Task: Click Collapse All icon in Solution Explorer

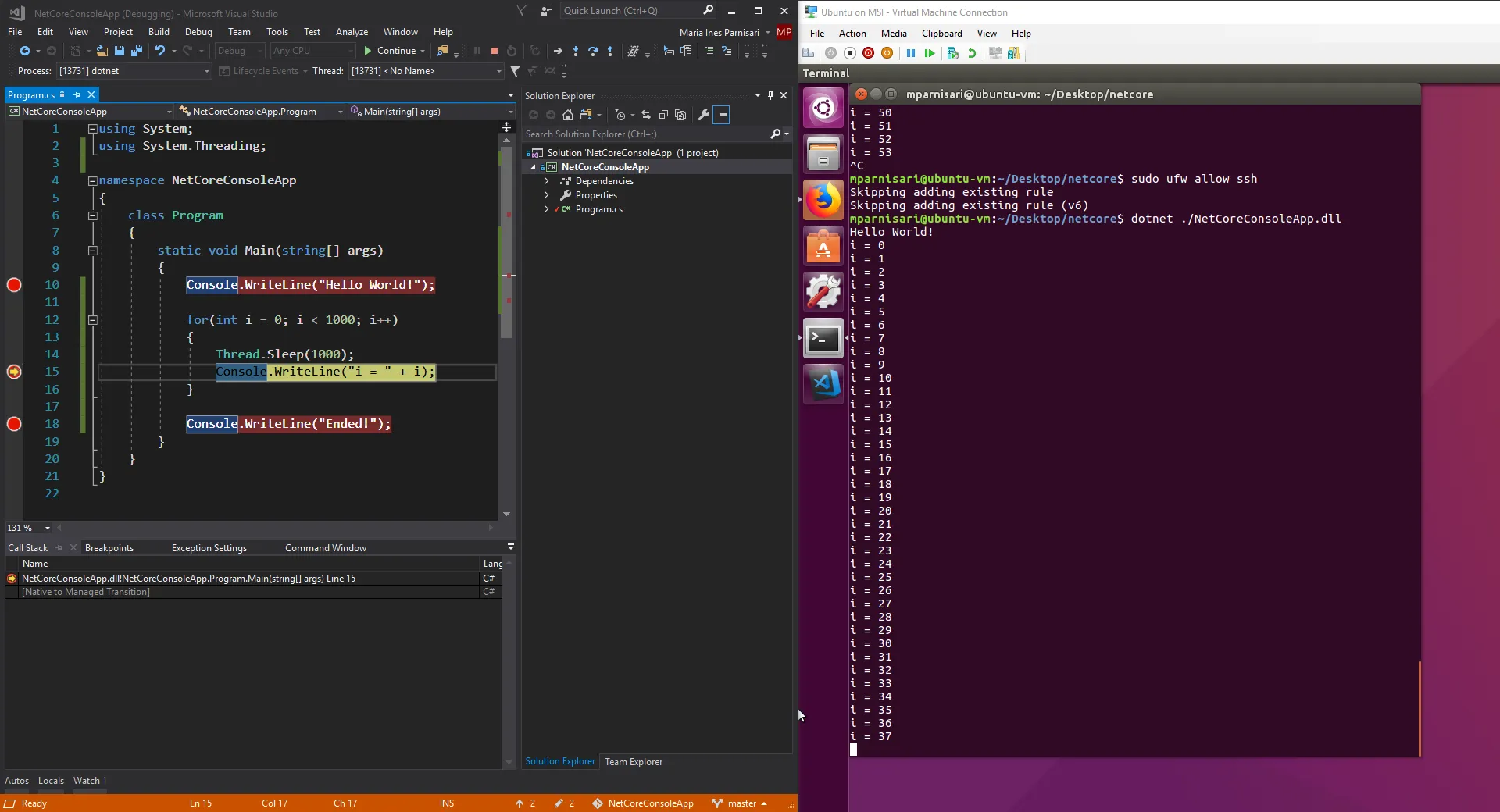Action: pyautogui.click(x=663, y=115)
